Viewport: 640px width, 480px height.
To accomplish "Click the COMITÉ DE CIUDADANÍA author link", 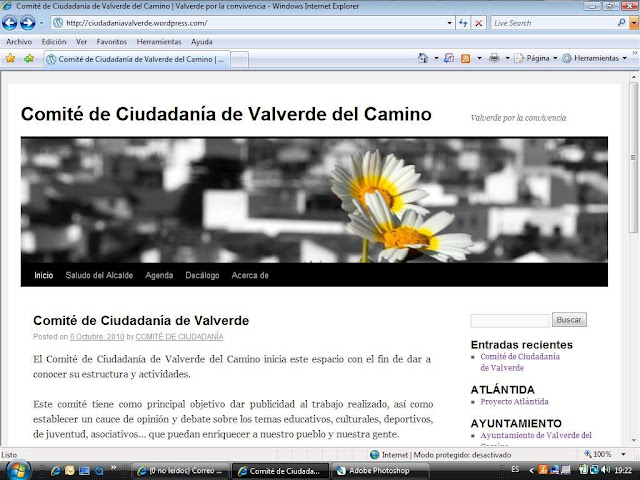I will (179, 337).
